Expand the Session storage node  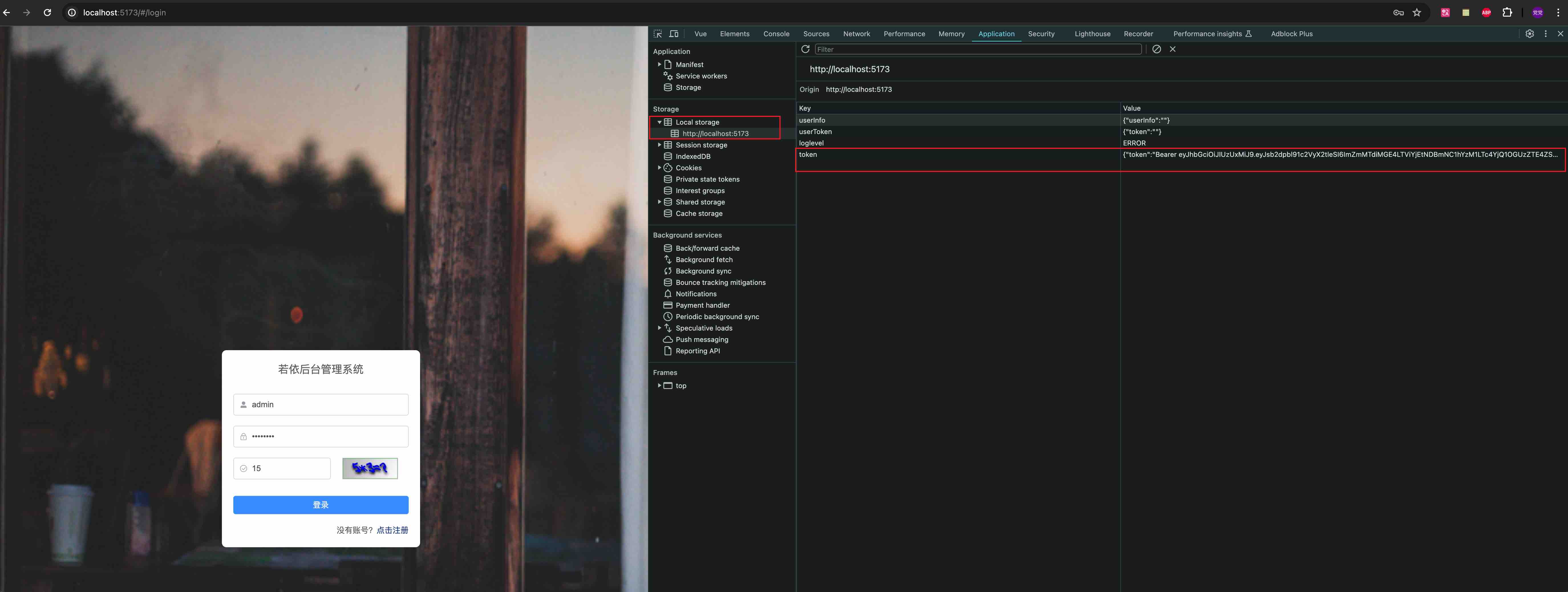tap(659, 145)
